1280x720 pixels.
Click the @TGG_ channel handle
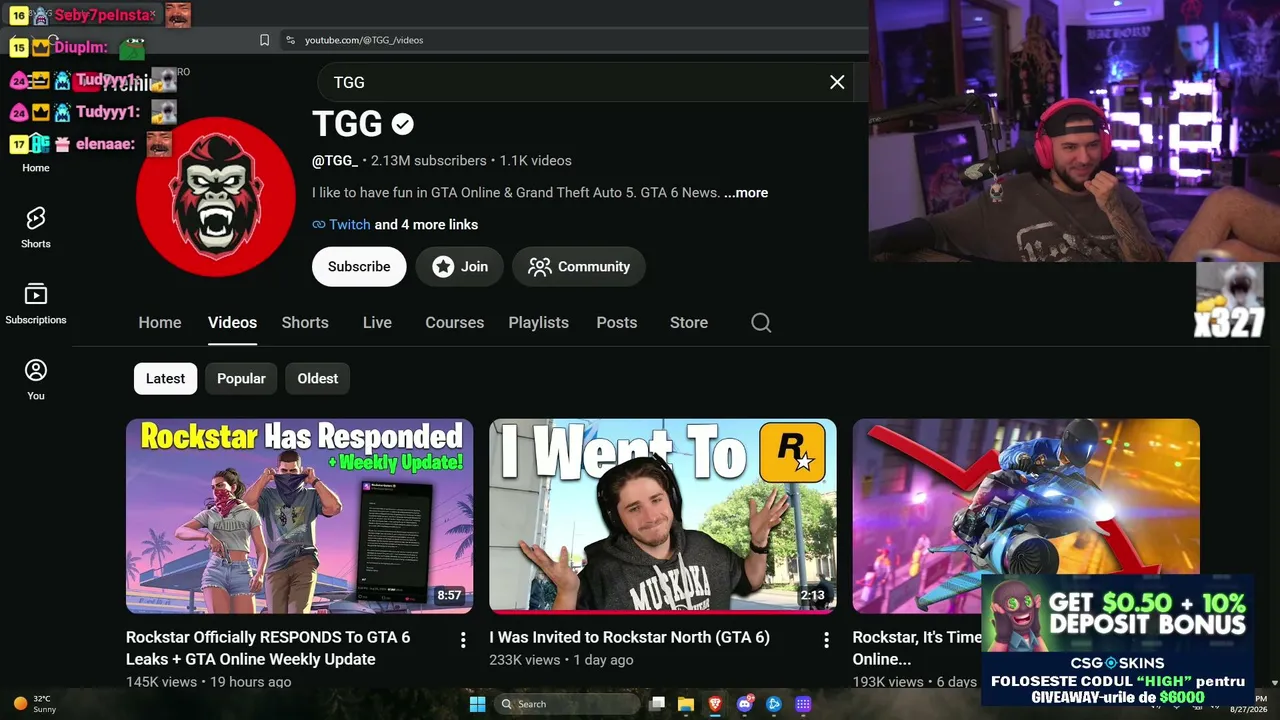point(335,161)
